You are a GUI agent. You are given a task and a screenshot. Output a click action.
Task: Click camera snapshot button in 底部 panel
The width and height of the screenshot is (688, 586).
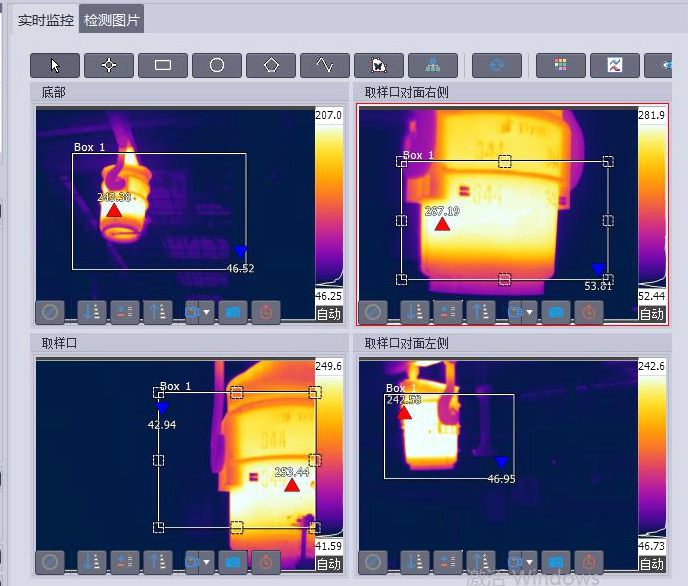pos(233,312)
